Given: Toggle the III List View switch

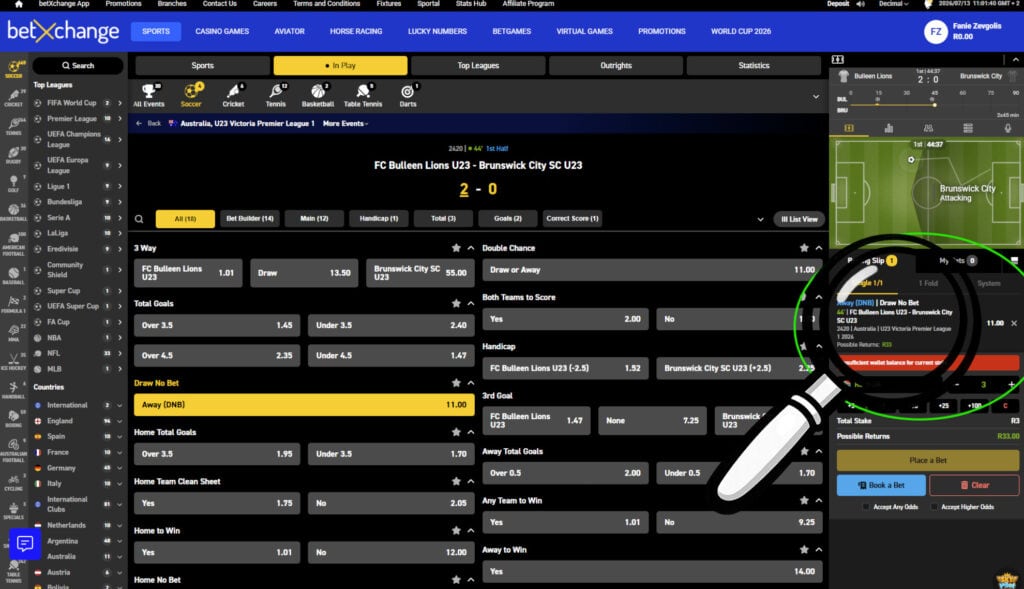Looking at the screenshot, I should pos(799,219).
